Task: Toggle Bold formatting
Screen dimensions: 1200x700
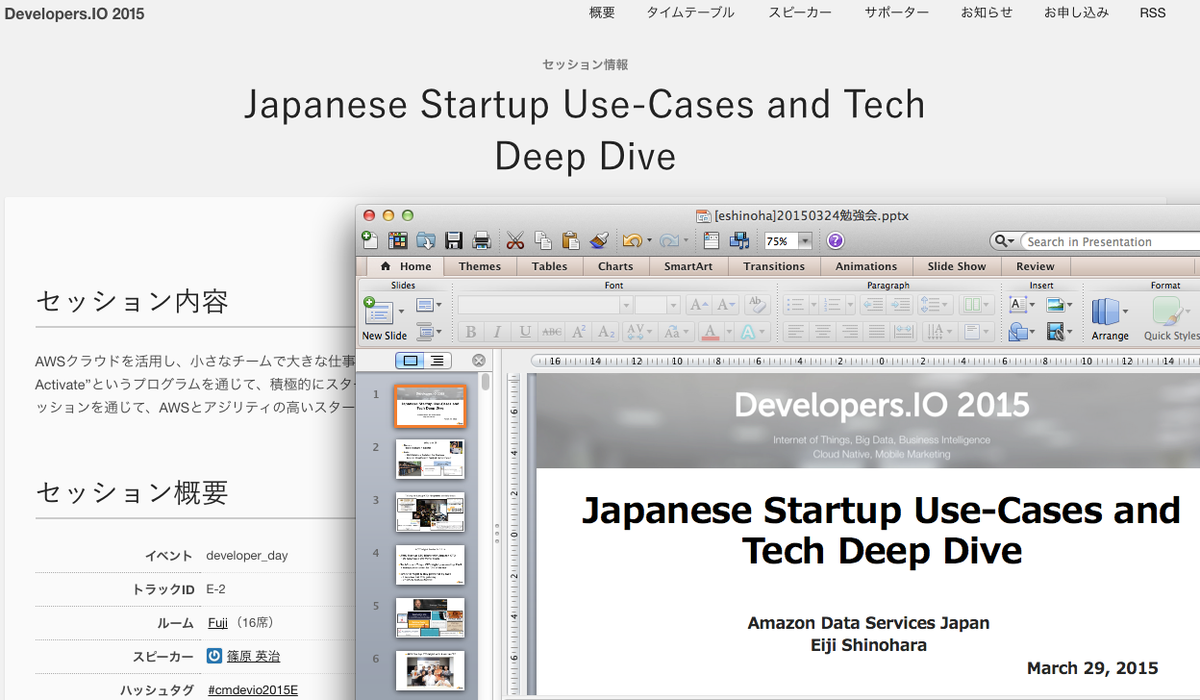Action: click(470, 332)
